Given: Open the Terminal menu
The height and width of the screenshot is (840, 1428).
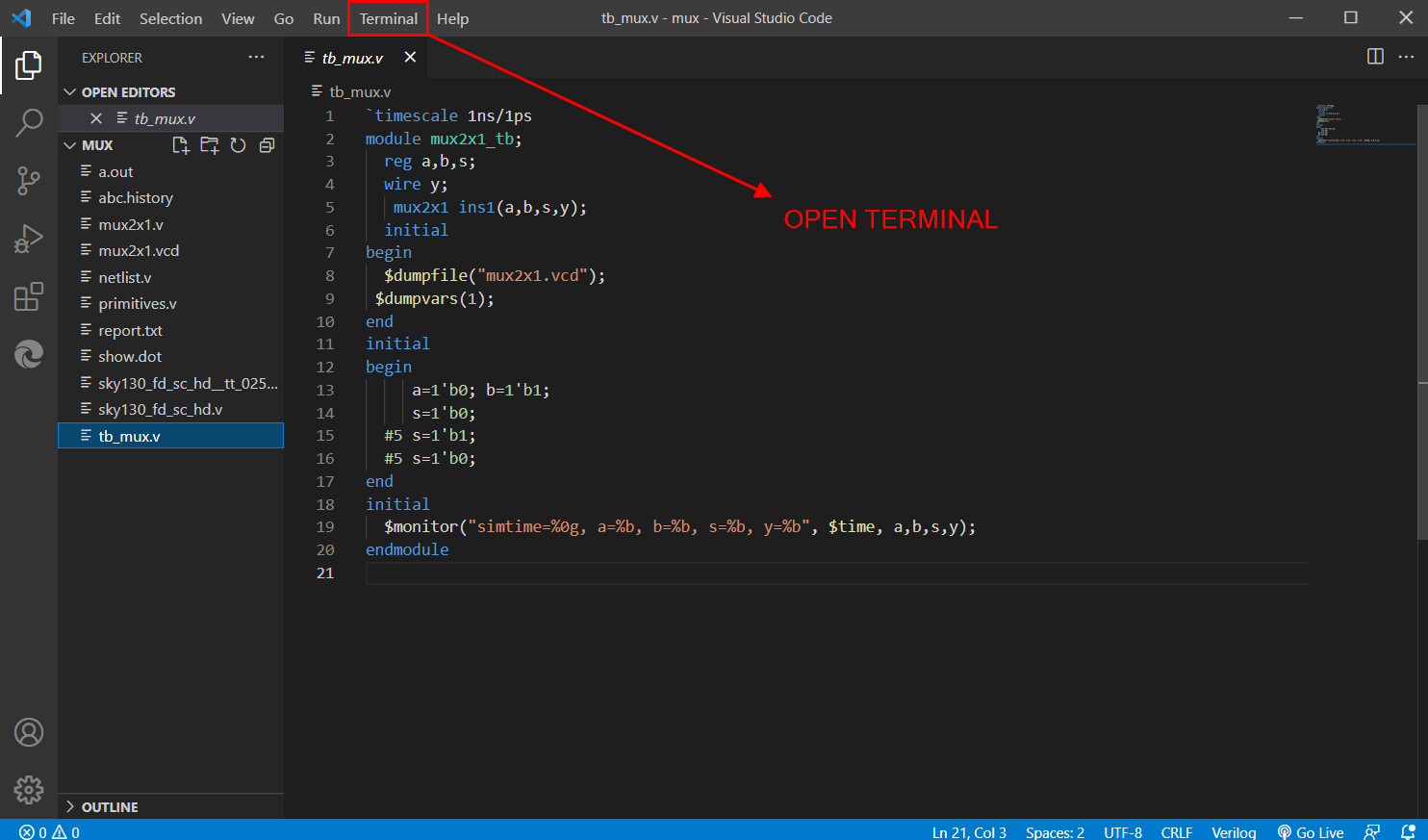Looking at the screenshot, I should (388, 18).
